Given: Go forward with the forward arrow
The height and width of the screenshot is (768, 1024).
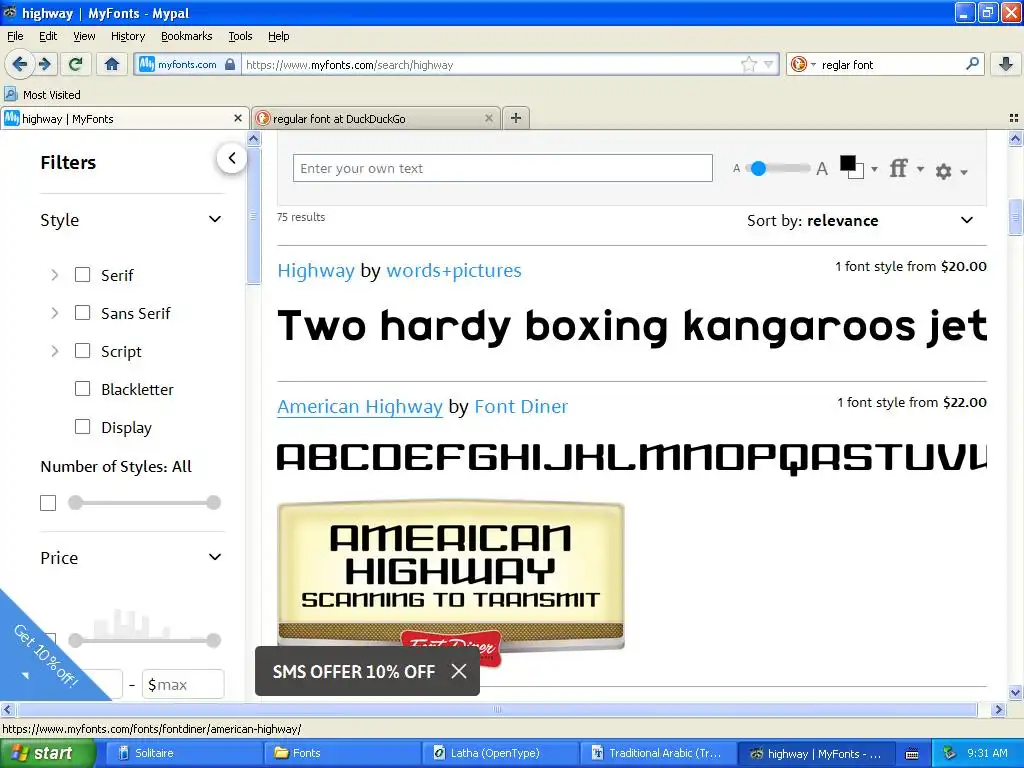Looking at the screenshot, I should tap(45, 64).
